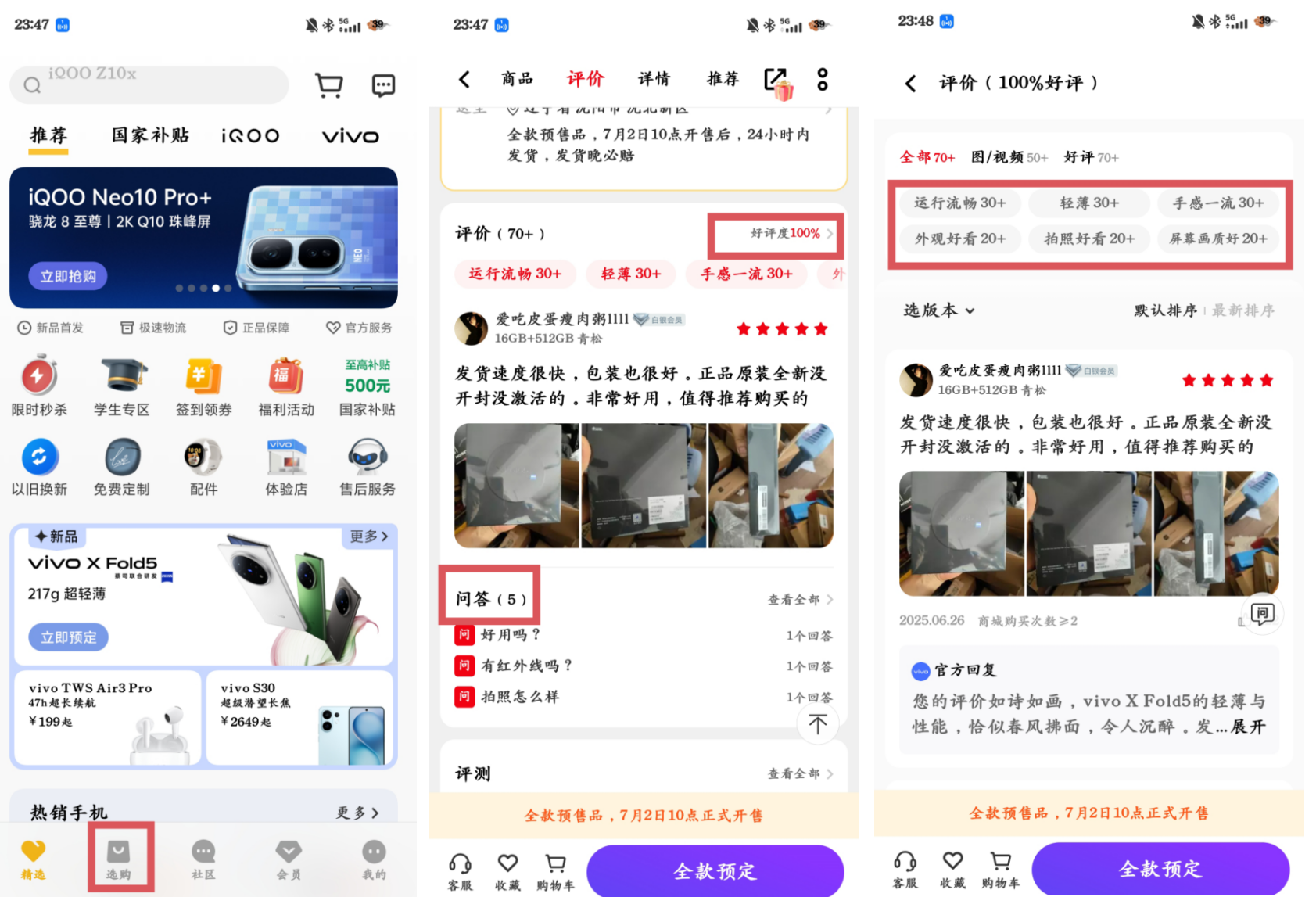The height and width of the screenshot is (897, 1316).
Task: Switch to the 推荐 tab in product page
Action: [723, 78]
